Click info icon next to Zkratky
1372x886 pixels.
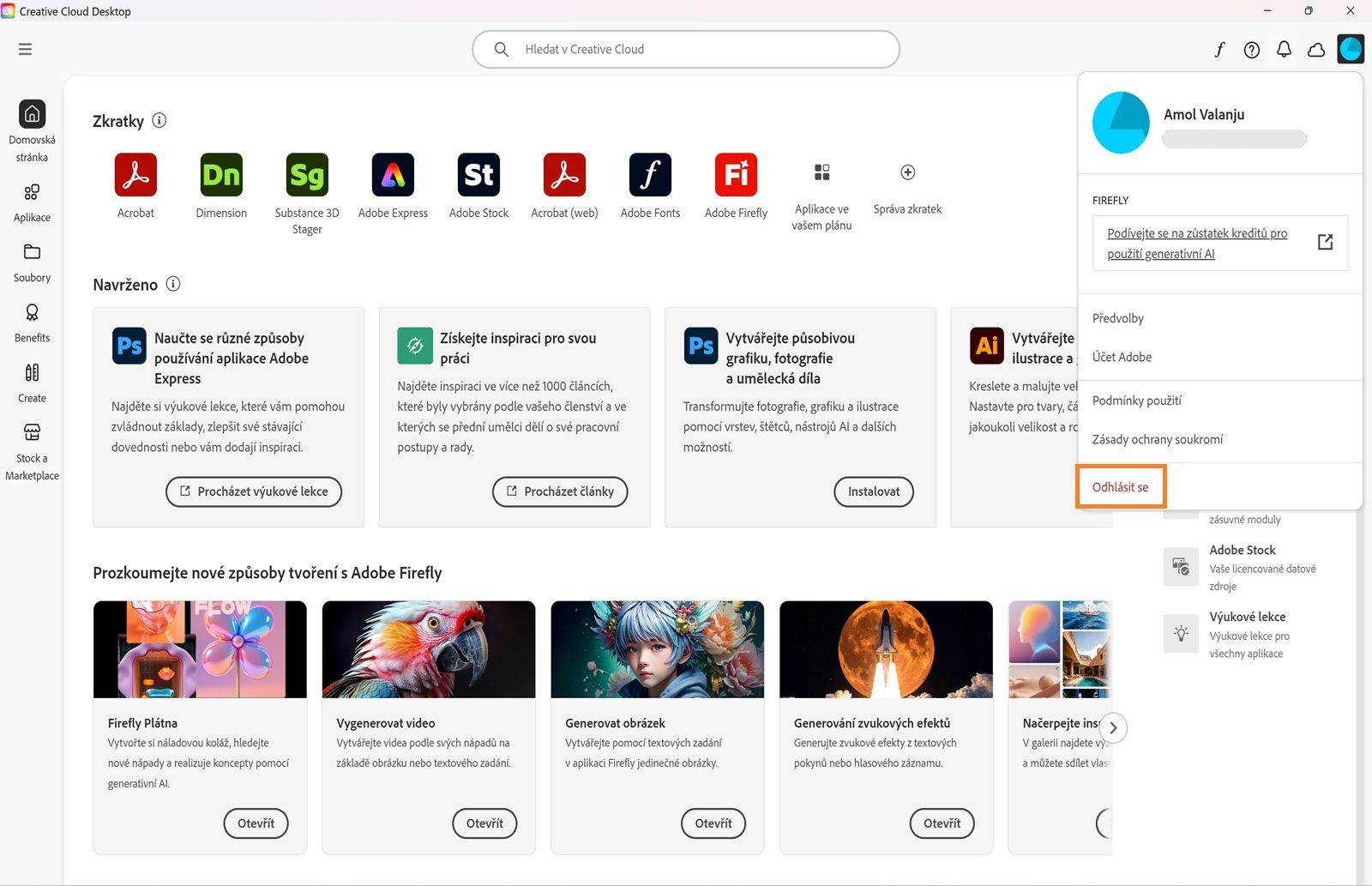159,121
